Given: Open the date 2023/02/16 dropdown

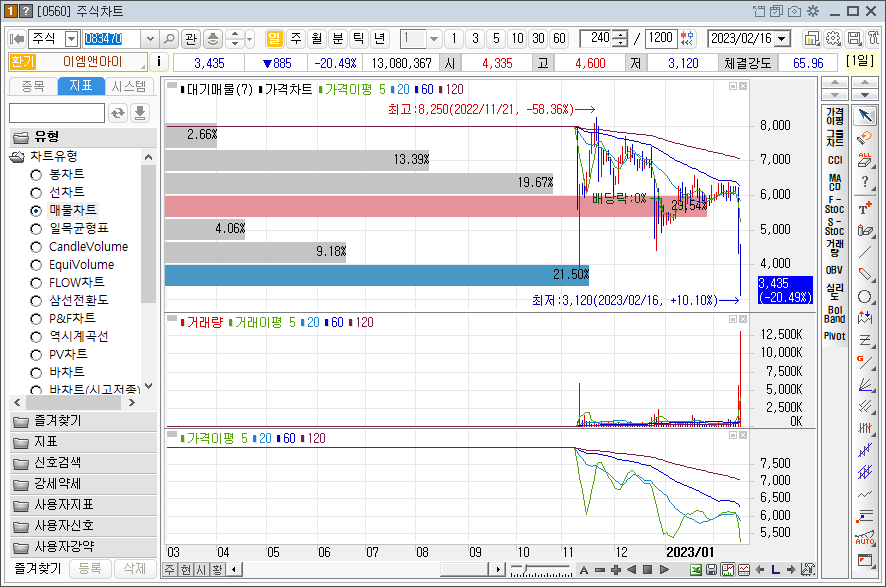Looking at the screenshot, I should pyautogui.click(x=783, y=38).
